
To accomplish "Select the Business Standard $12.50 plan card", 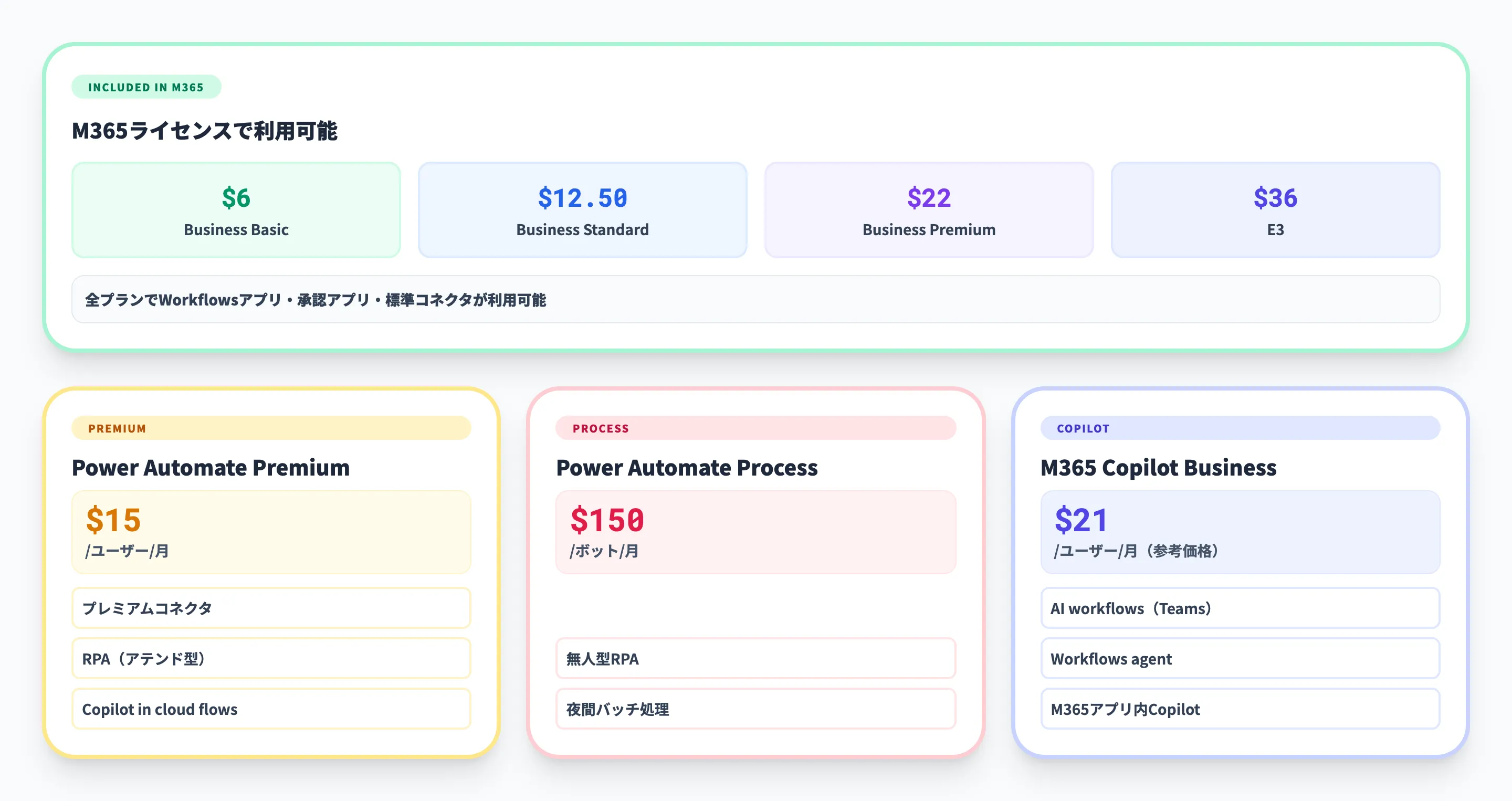I will pos(582,209).
